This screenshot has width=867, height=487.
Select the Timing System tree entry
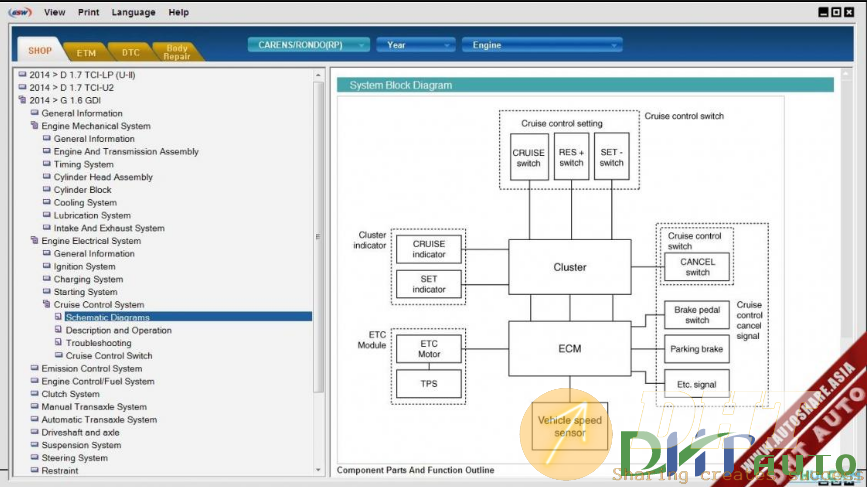(83, 165)
